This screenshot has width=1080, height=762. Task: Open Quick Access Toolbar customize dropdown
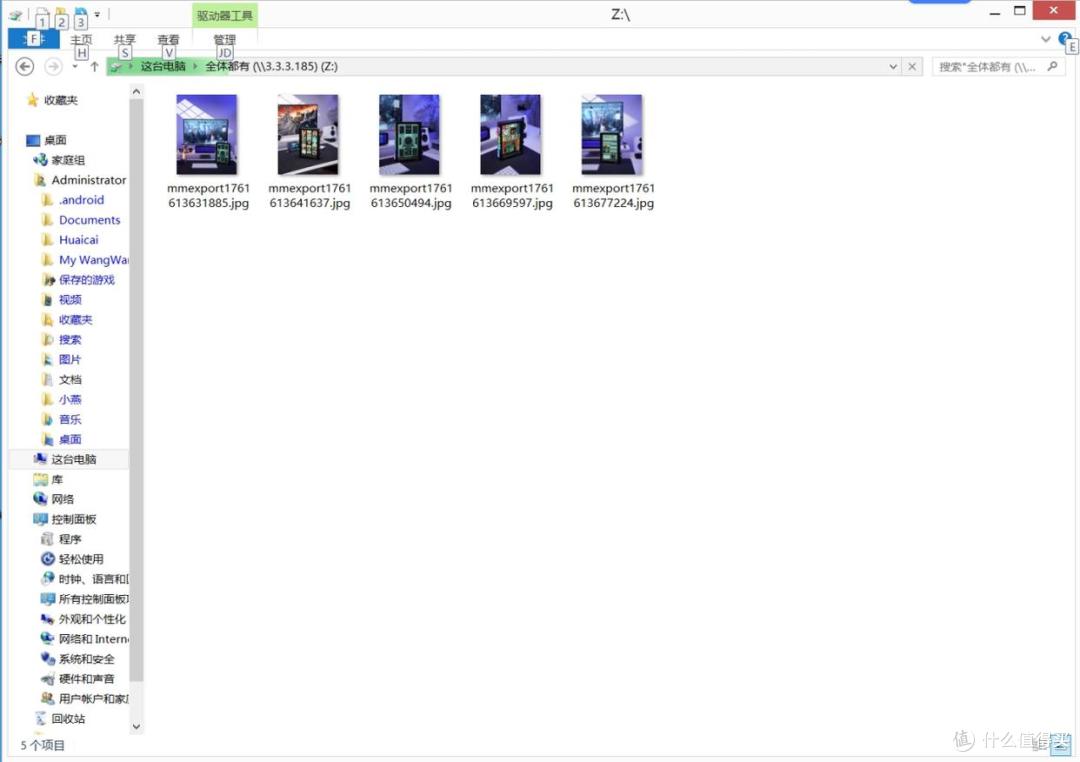point(98,14)
